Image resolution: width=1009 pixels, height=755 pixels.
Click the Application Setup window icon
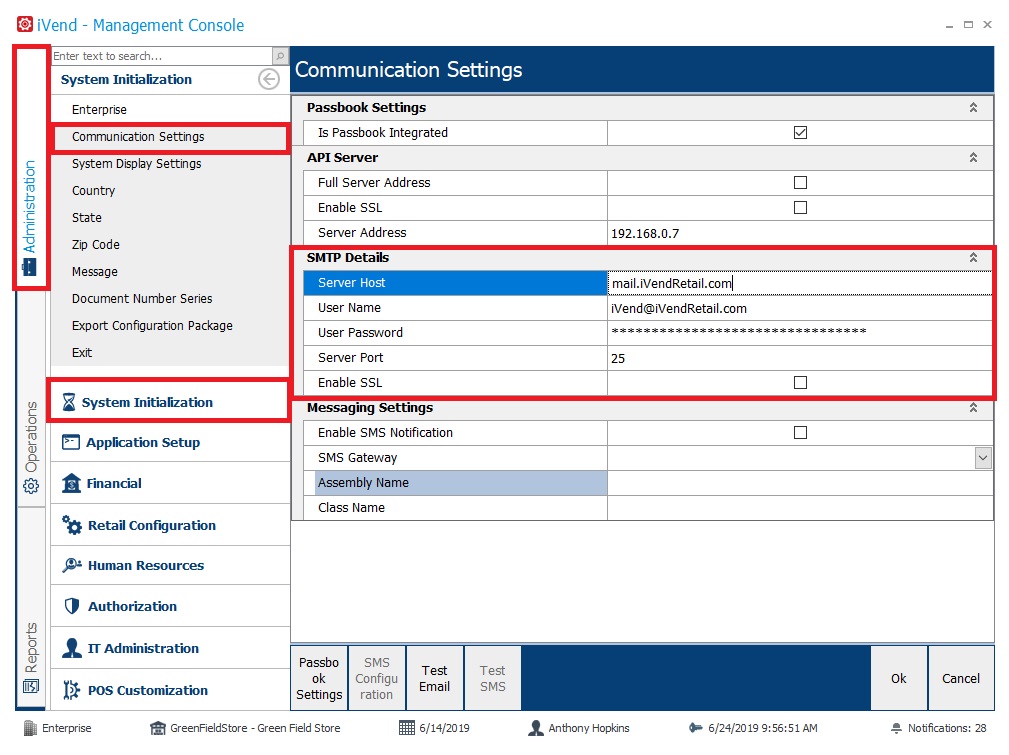coord(71,442)
